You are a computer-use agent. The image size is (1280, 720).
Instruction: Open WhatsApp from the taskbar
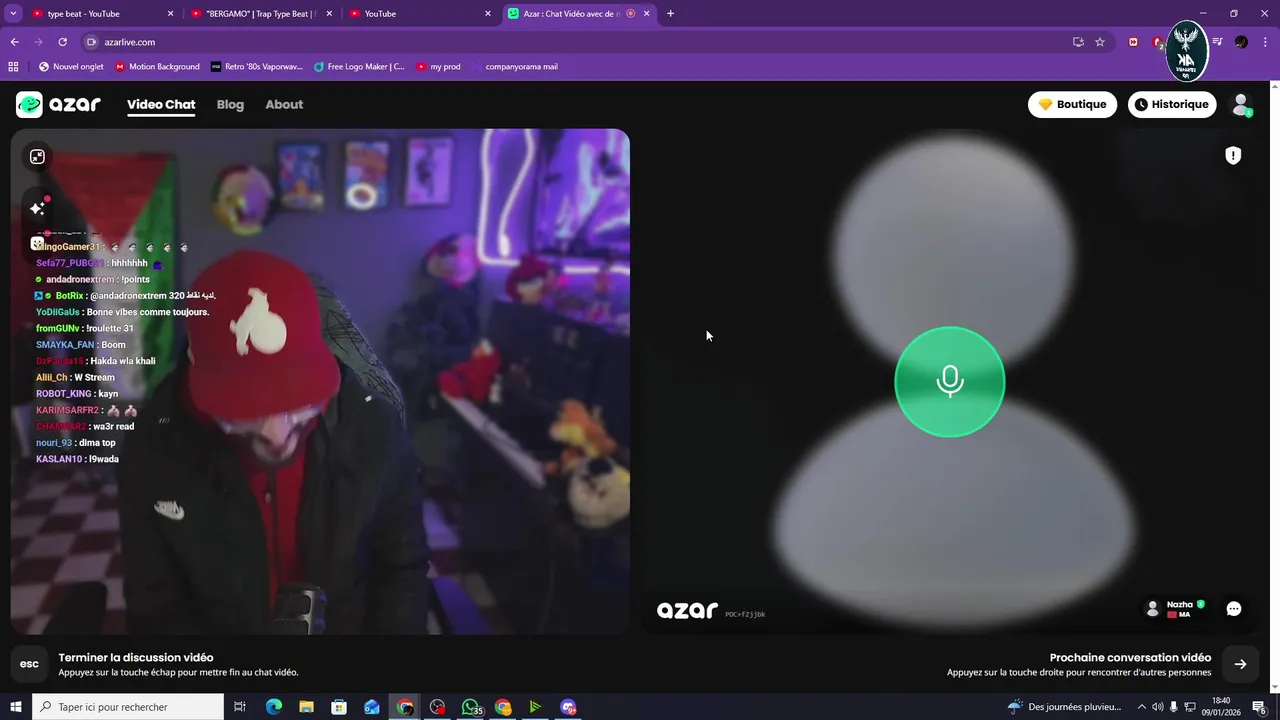[470, 707]
